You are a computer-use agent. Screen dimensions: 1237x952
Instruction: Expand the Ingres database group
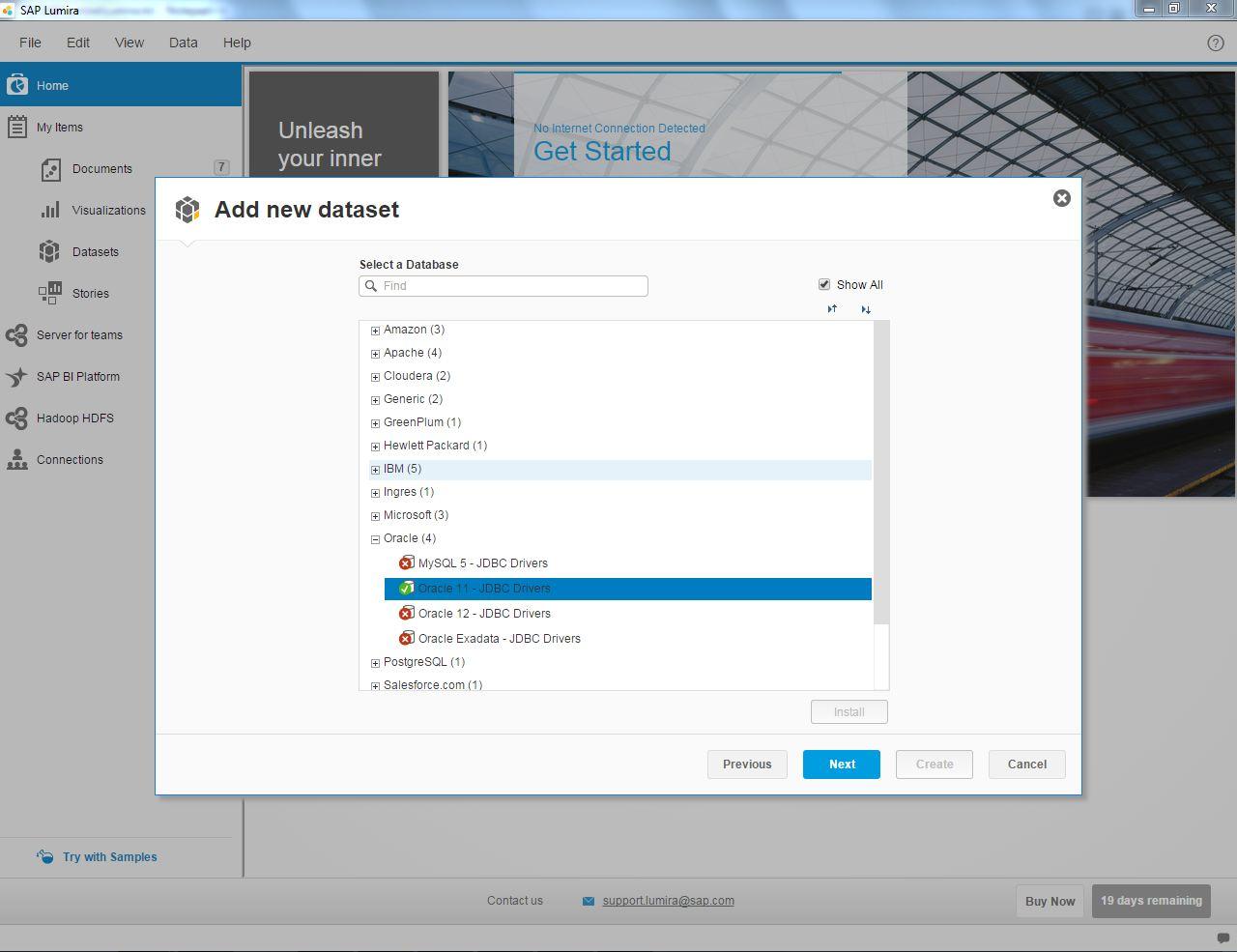coord(375,493)
